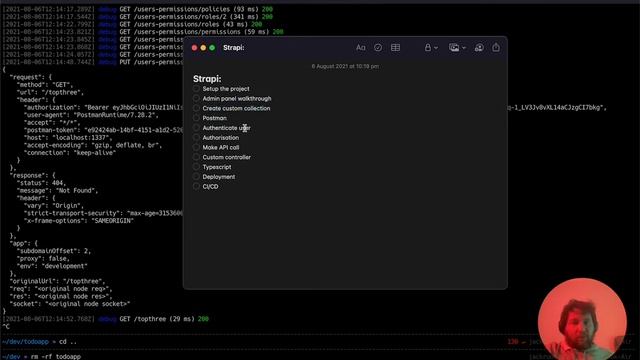The image size is (640, 360).
Task: Click the 'Setup the project' text
Action: 226,89
